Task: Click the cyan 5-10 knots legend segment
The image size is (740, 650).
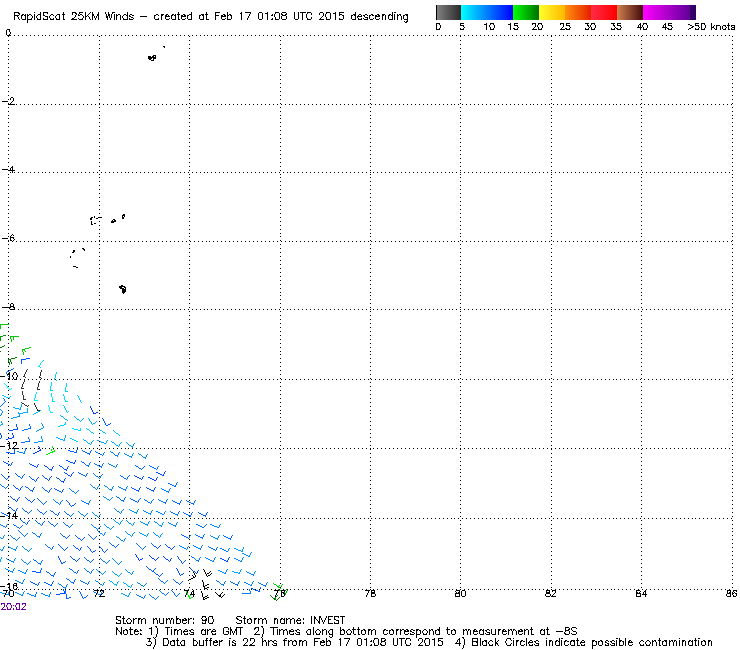Action: pyautogui.click(x=474, y=12)
